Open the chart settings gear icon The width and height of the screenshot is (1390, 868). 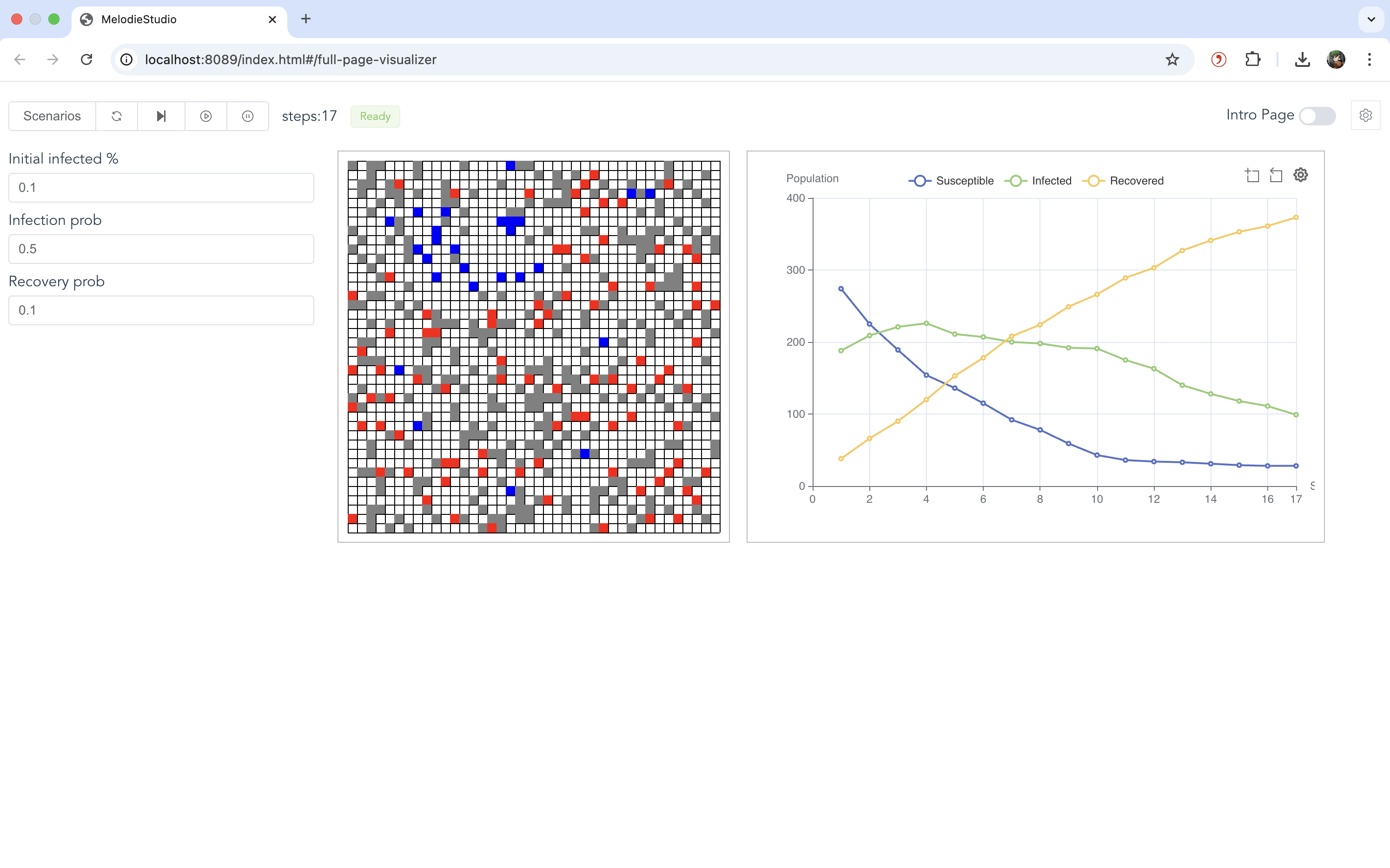(1300, 175)
